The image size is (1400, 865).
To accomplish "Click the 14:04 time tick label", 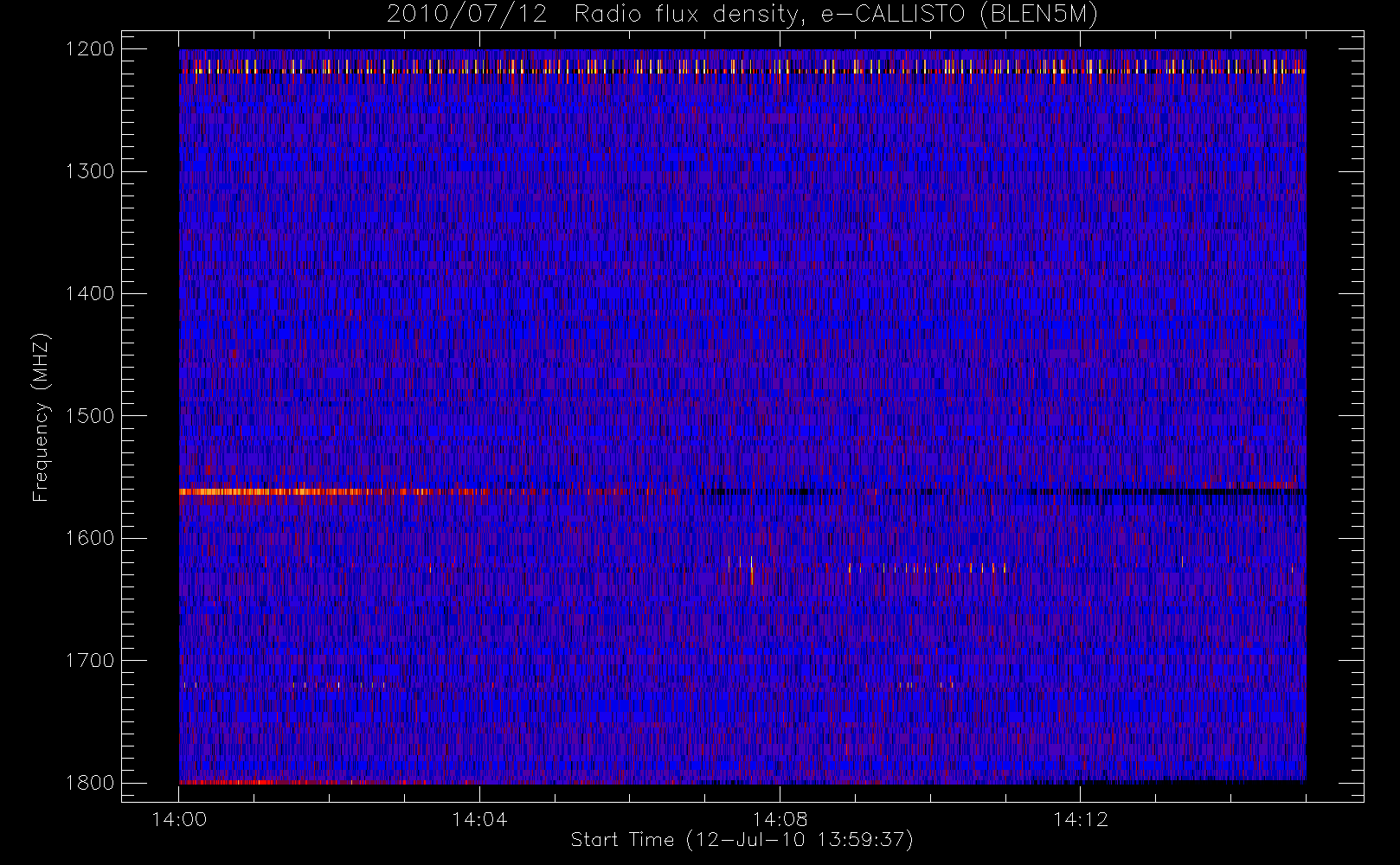I will tap(479, 819).
